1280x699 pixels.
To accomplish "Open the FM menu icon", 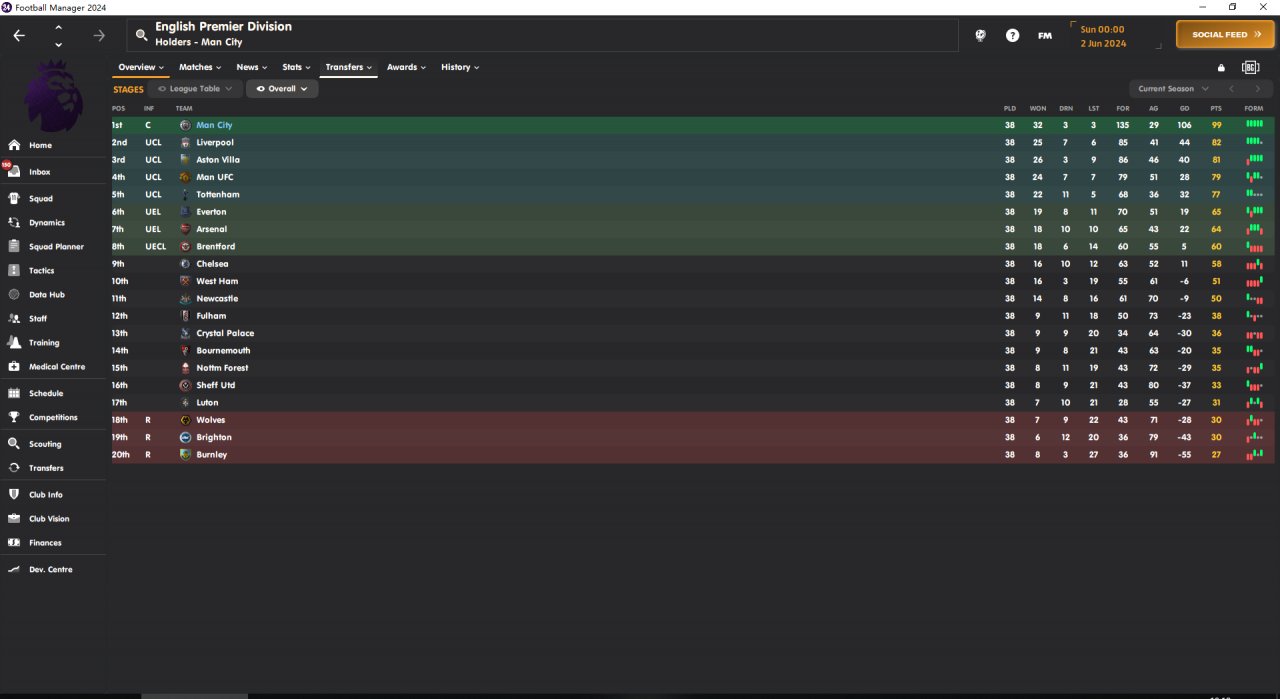I will (x=1045, y=35).
